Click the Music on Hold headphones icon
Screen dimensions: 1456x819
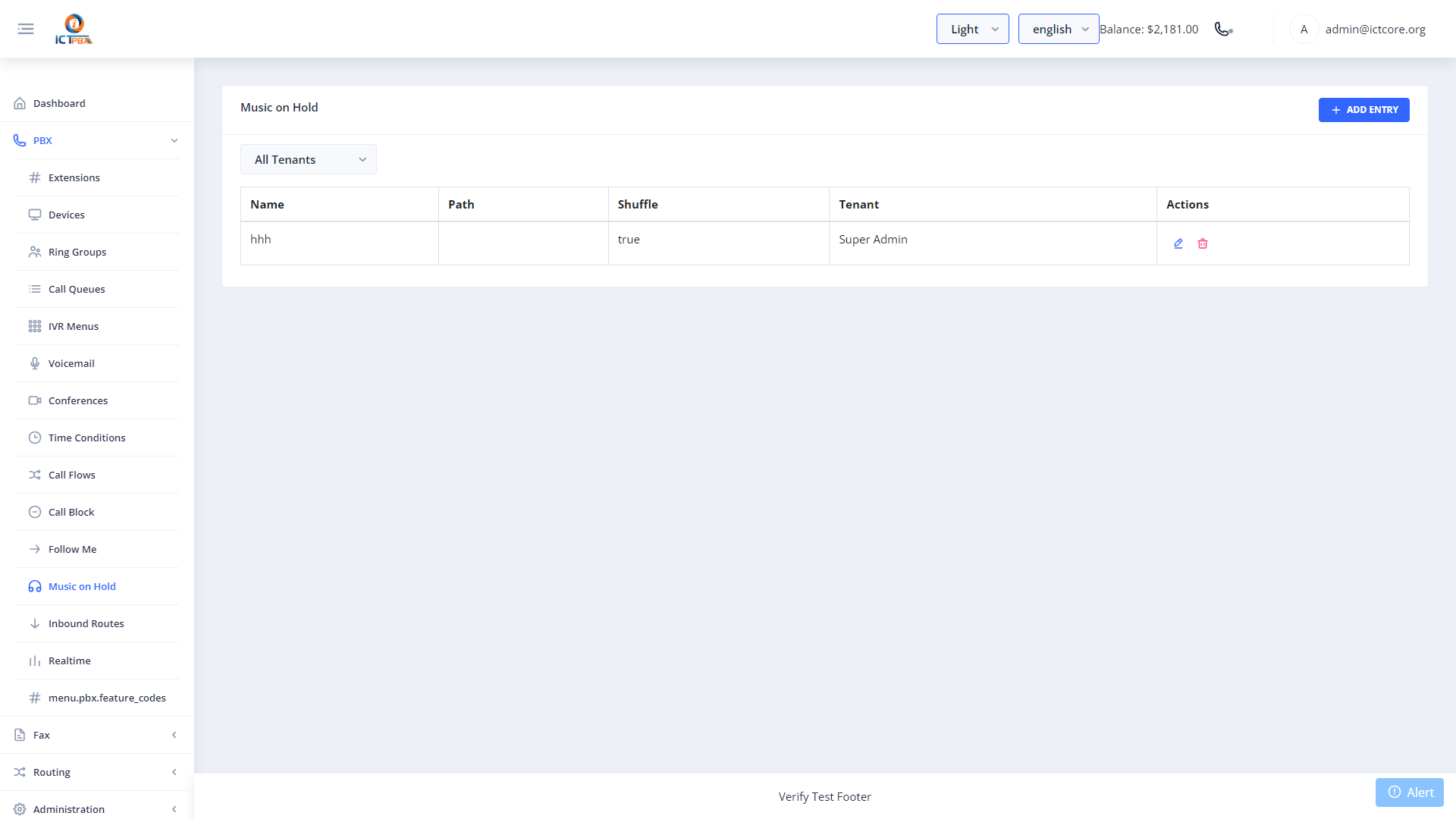coord(35,586)
